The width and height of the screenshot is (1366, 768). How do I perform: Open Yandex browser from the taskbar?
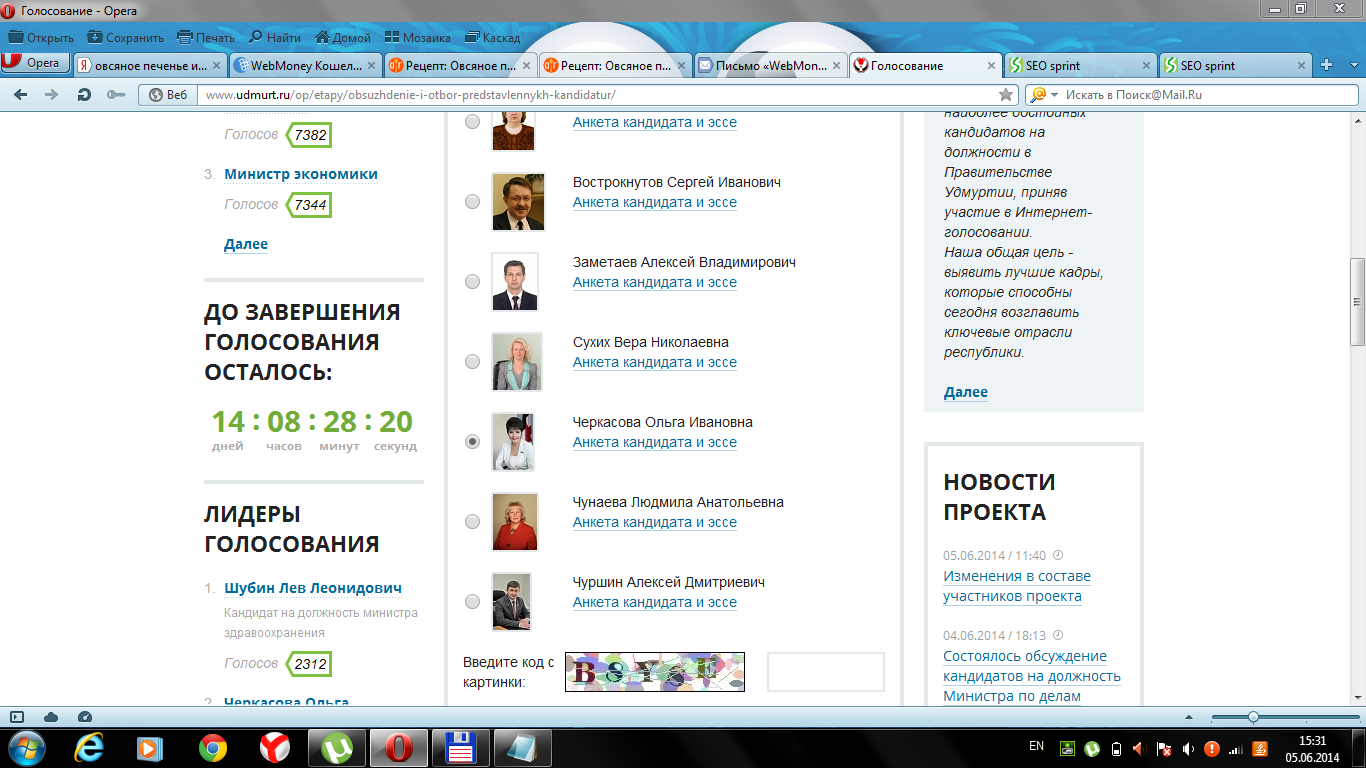coord(275,747)
